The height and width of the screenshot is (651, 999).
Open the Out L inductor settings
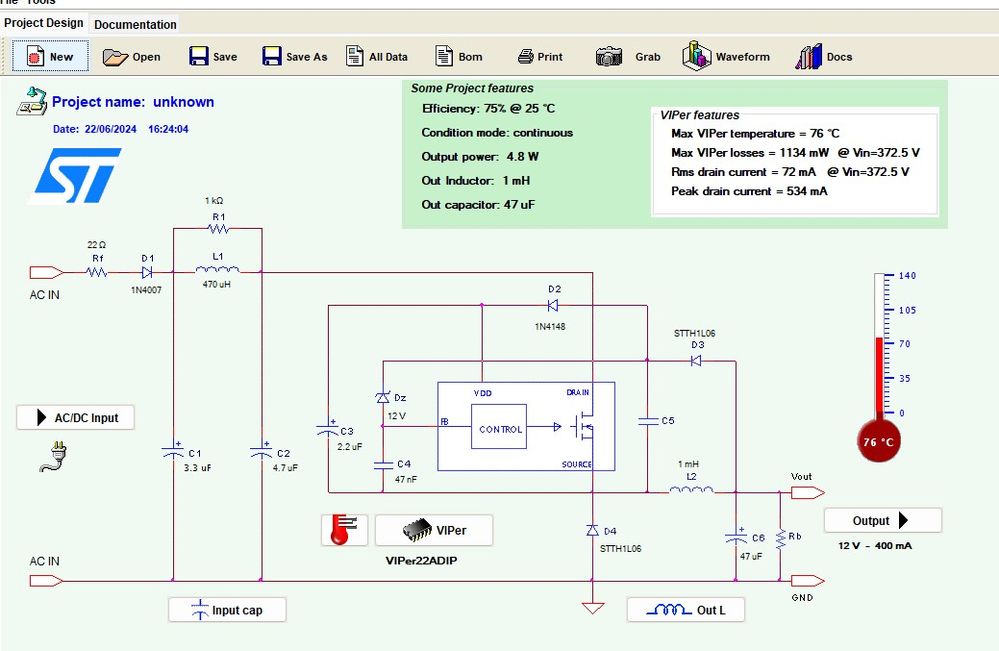[x=686, y=607]
